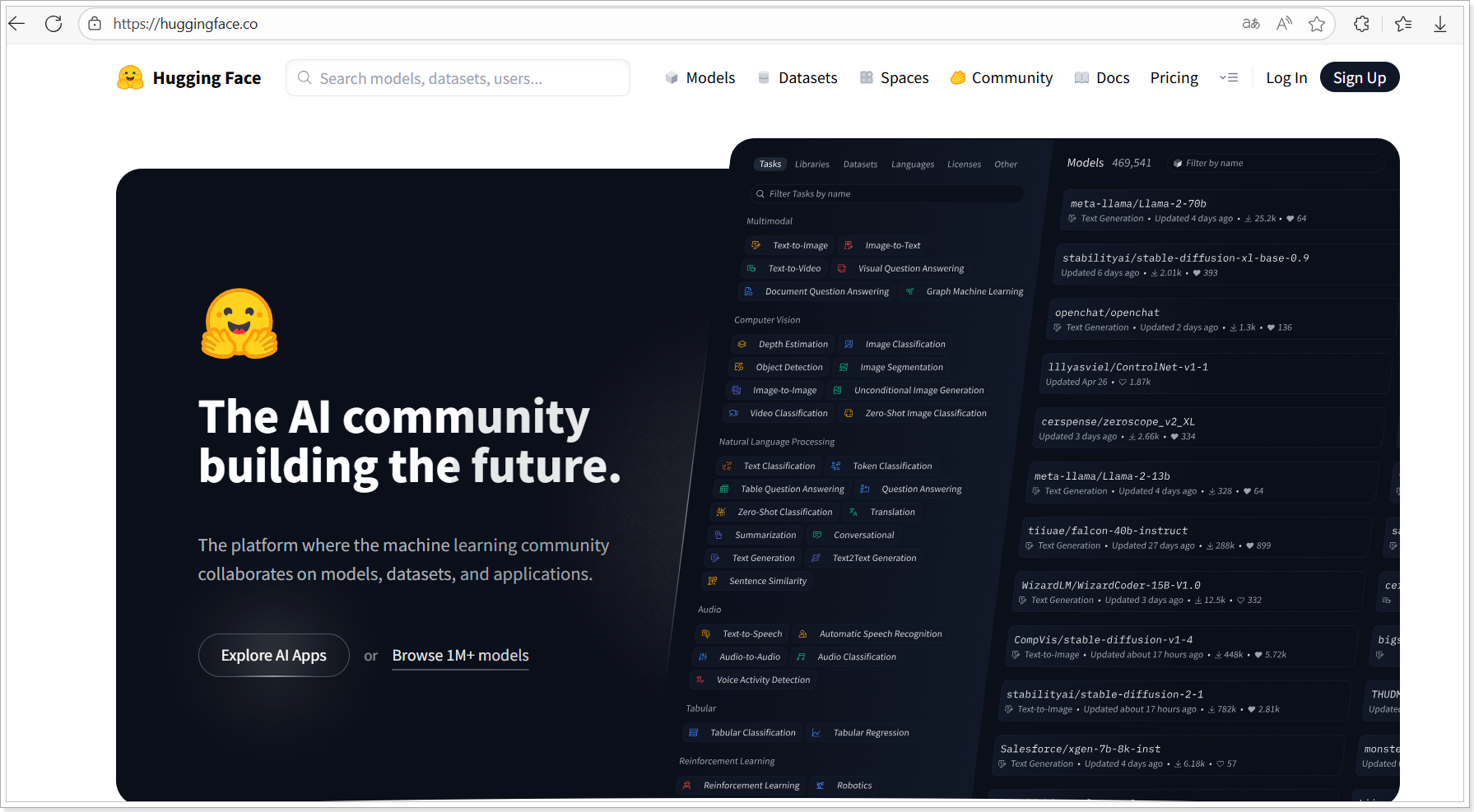Click the Text-to-Speech task icon

click(705, 633)
